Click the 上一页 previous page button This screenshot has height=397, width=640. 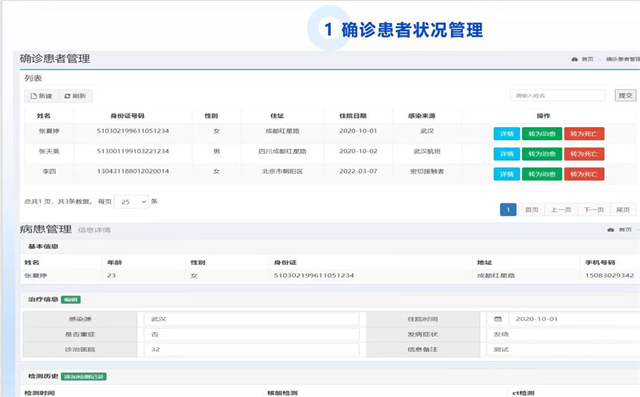point(561,210)
